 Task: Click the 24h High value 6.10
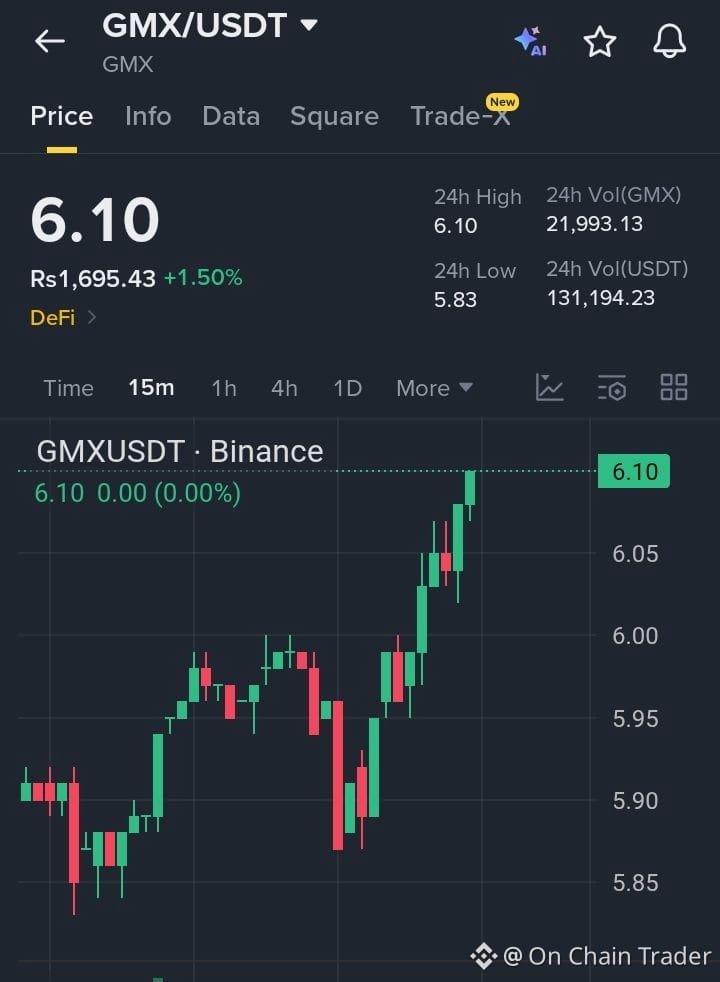coord(455,225)
